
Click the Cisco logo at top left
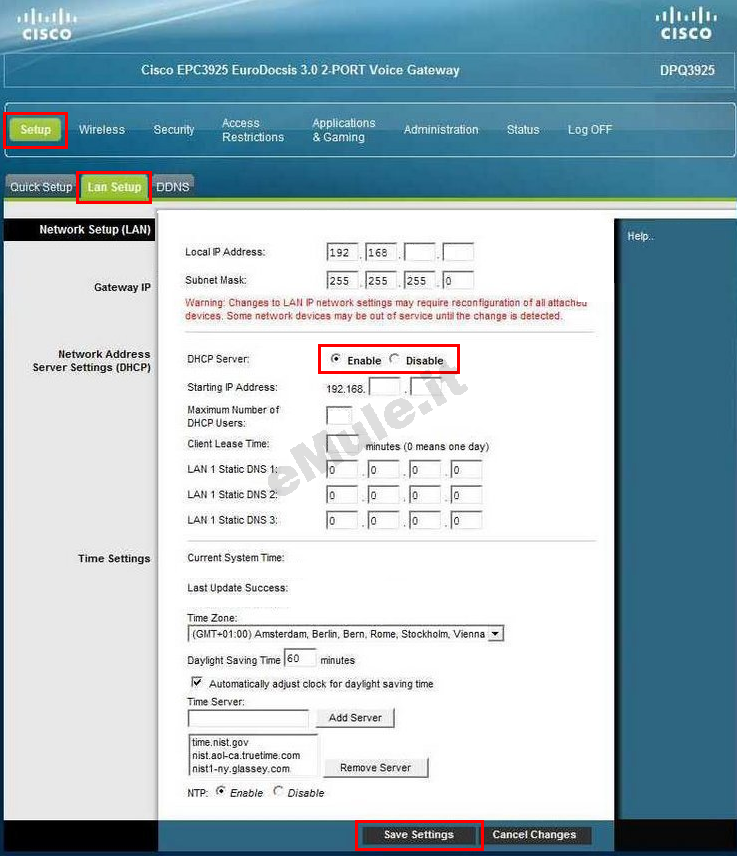(x=46, y=25)
